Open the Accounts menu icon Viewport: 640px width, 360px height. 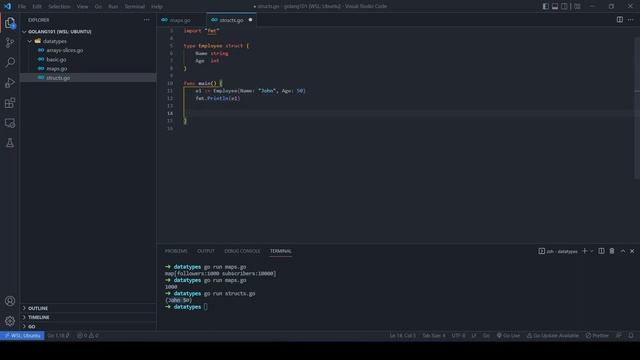tap(10, 301)
